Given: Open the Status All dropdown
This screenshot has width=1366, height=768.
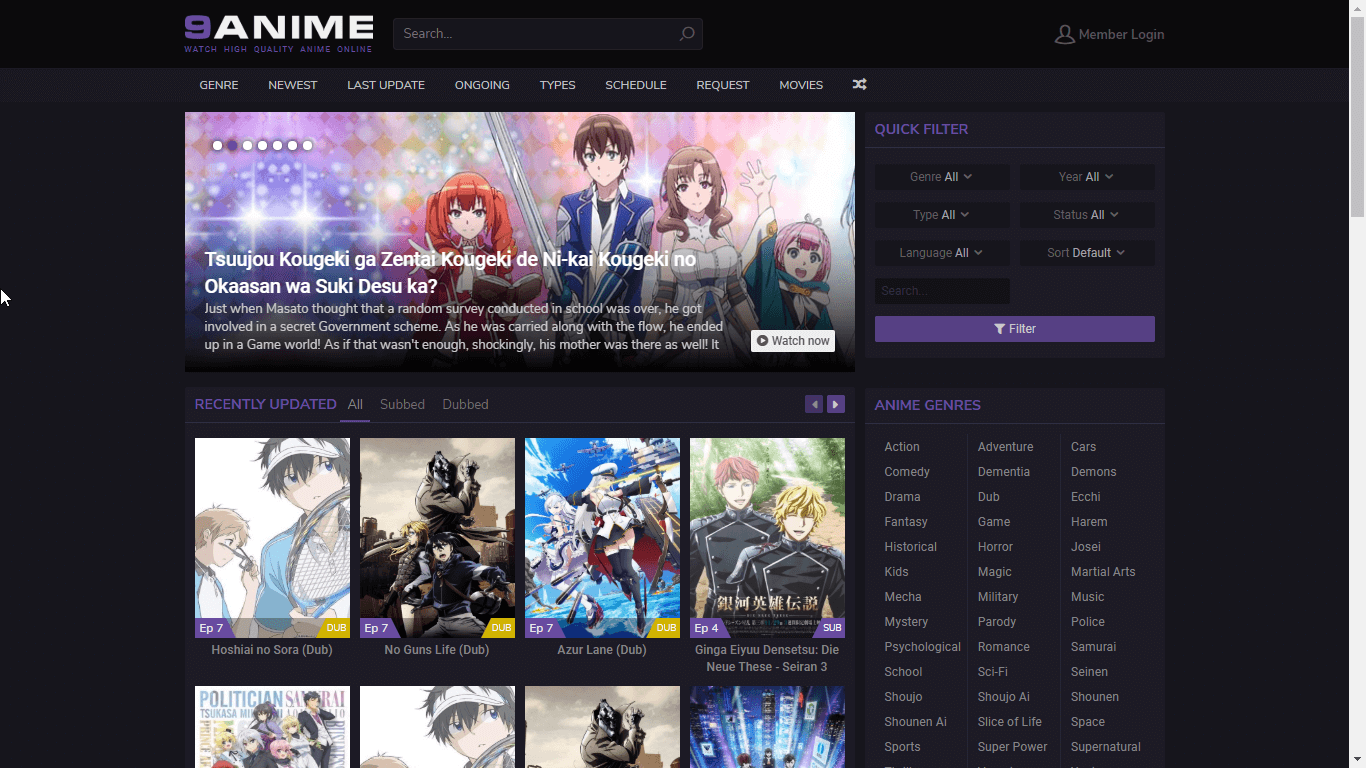Looking at the screenshot, I should pos(1087,215).
